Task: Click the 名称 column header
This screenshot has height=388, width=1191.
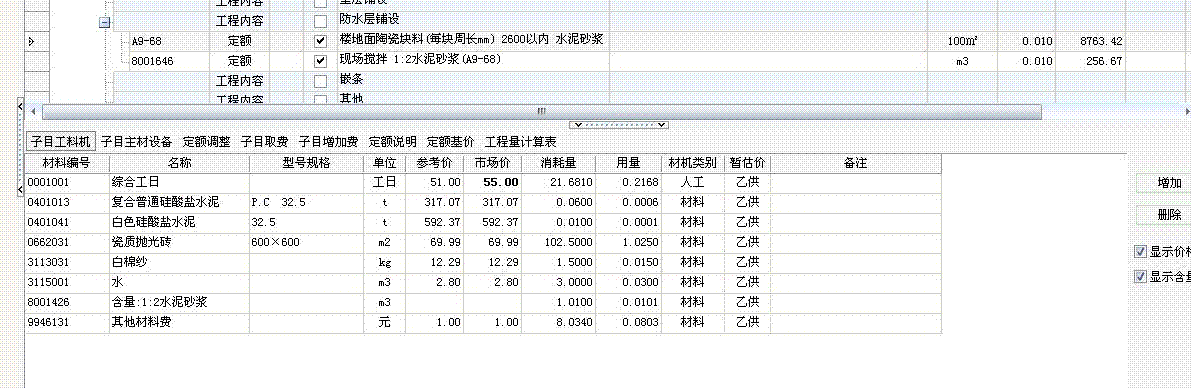Action: tap(179, 163)
